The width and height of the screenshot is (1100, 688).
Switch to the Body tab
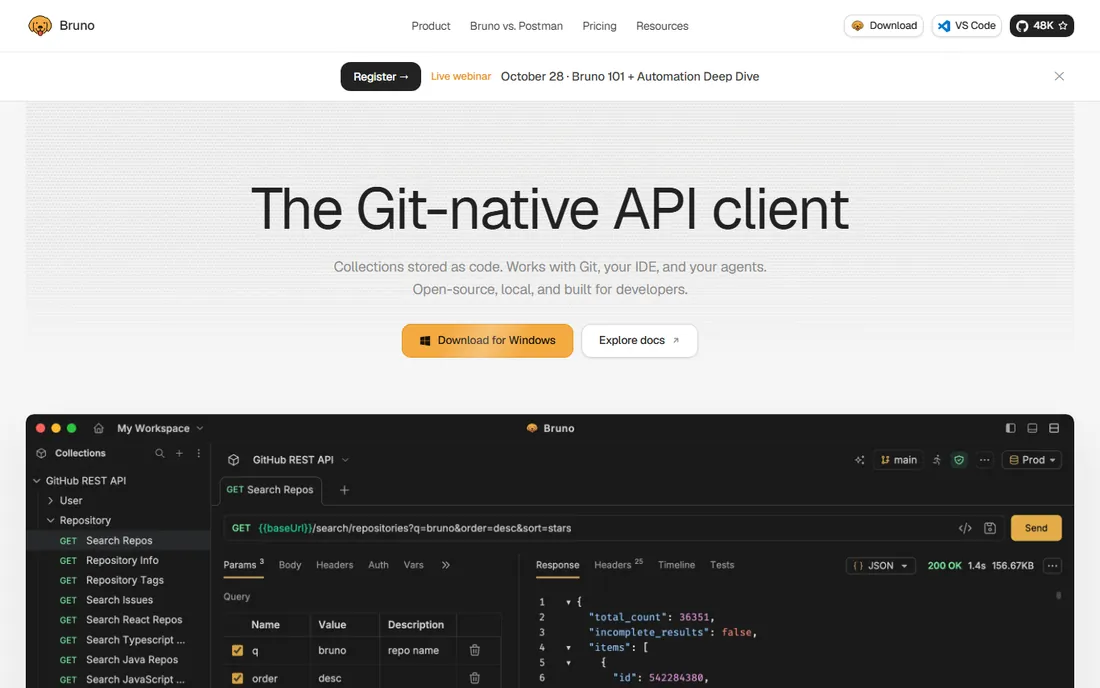pos(290,565)
